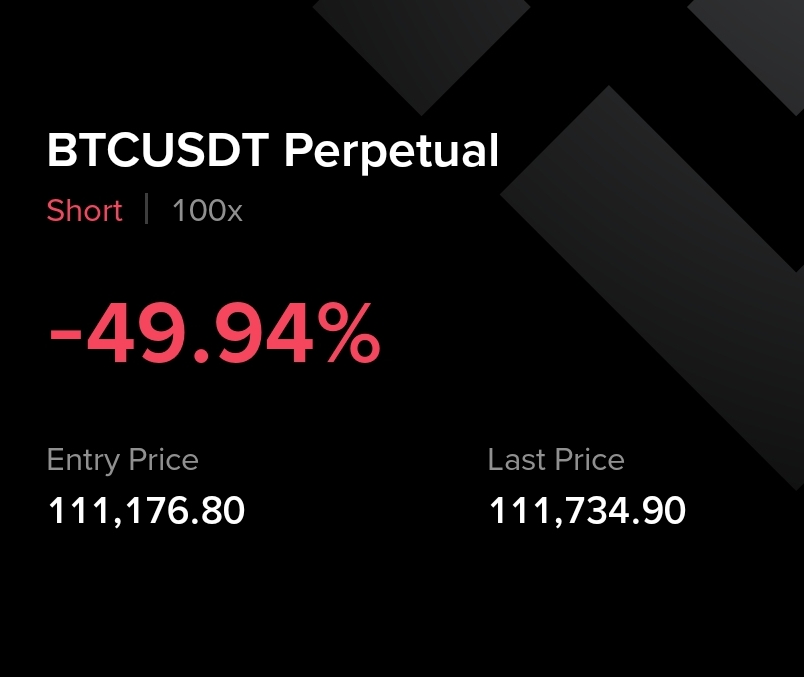Image resolution: width=804 pixels, height=677 pixels.
Task: Click the .80 decimals of the entry price
Action: [x=222, y=511]
